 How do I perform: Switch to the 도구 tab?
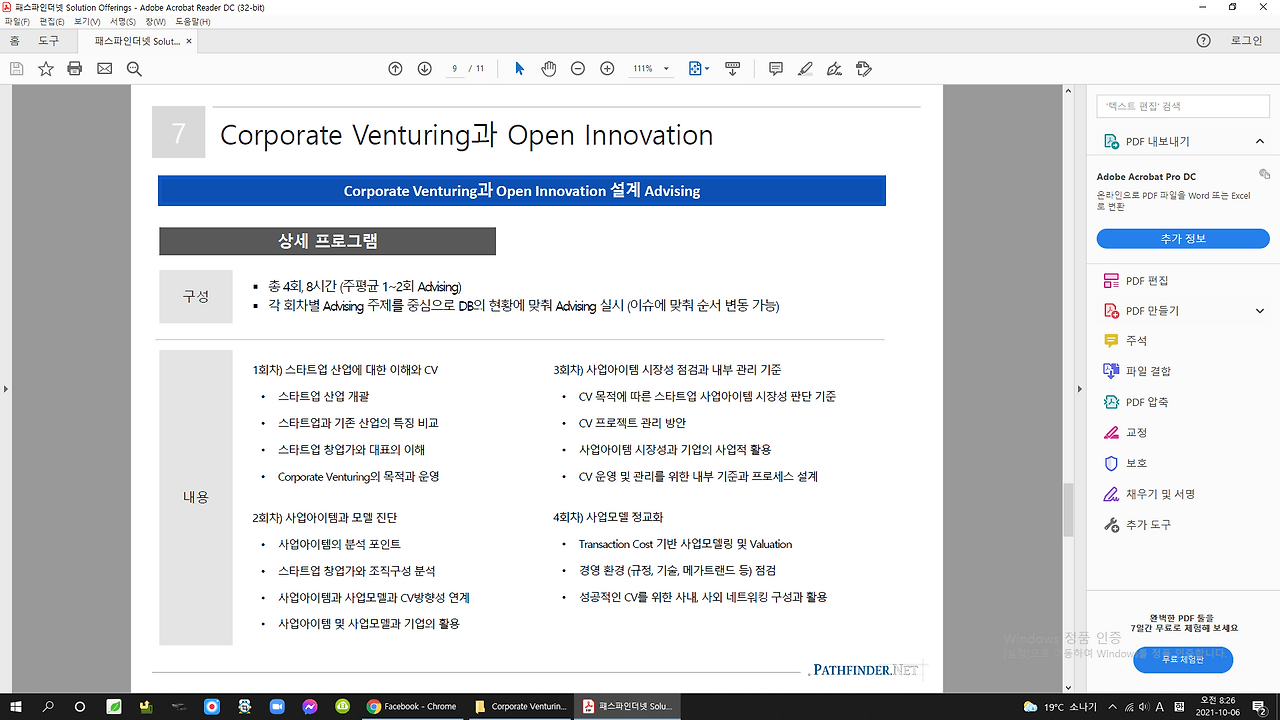(x=48, y=41)
